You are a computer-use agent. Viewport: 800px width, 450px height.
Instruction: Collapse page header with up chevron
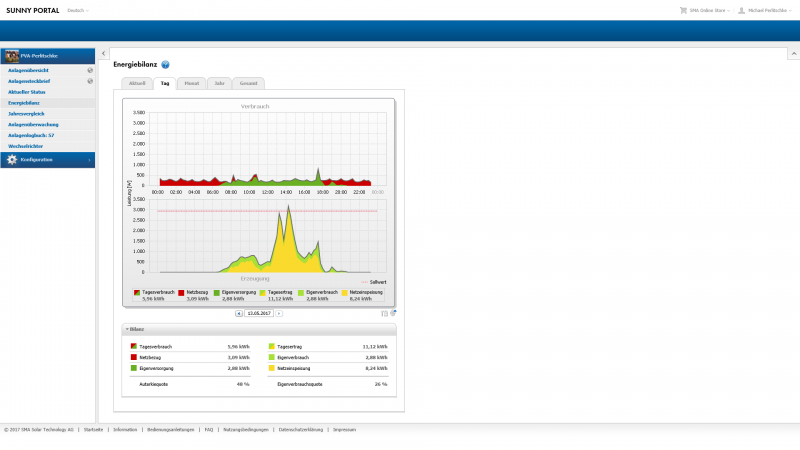(794, 54)
